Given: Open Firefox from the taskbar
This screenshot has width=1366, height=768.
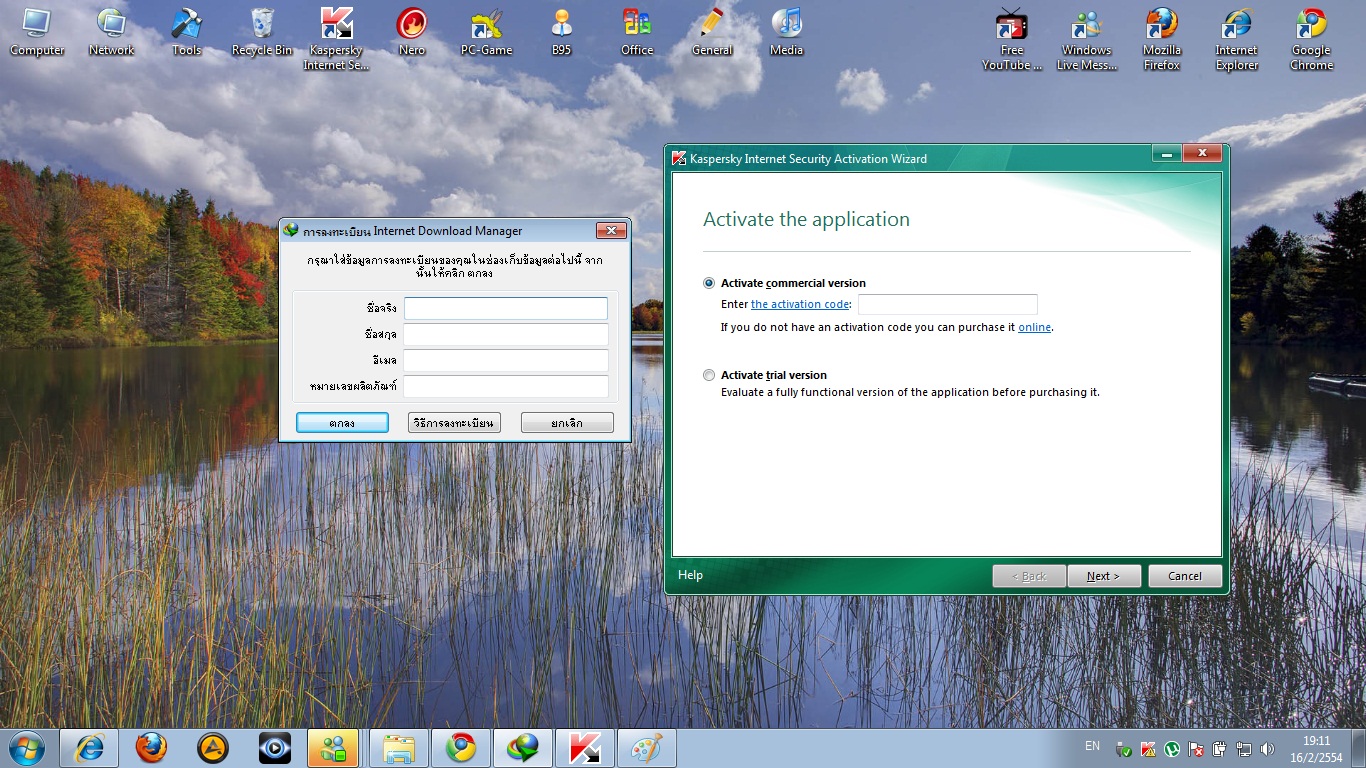Looking at the screenshot, I should [151, 748].
